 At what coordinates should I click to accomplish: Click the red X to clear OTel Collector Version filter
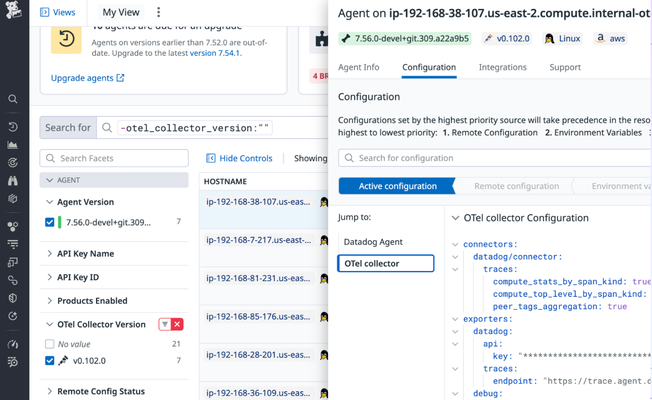pyautogui.click(x=177, y=324)
